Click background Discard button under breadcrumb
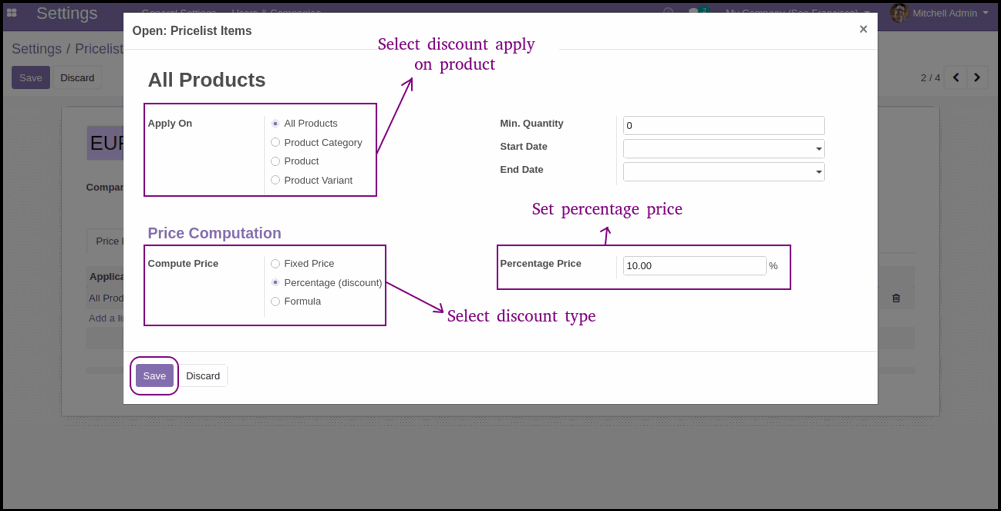 [77, 78]
